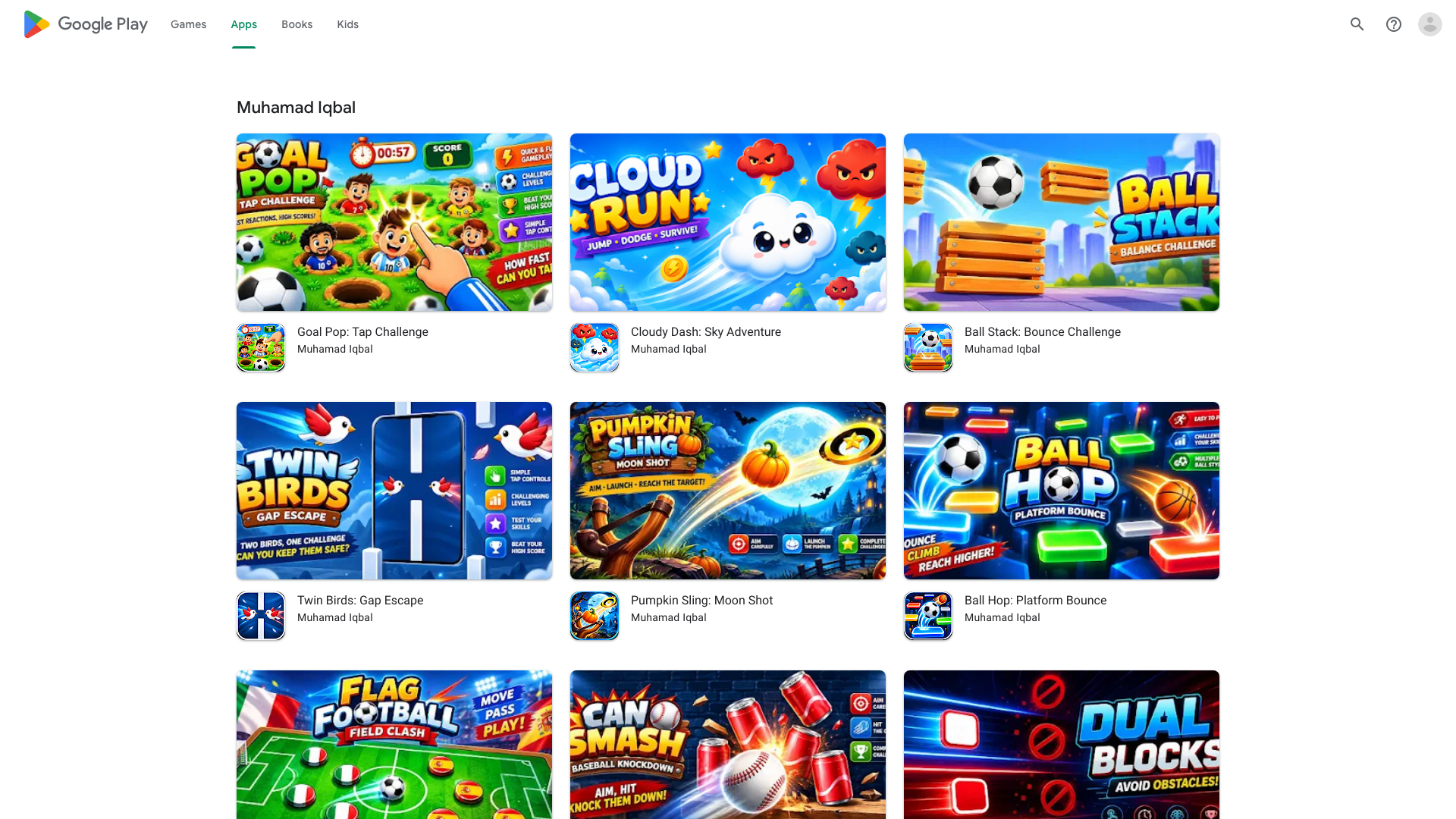This screenshot has height=819, width=1456.
Task: Open Twin Birds: Gap Escape title link
Action: click(360, 601)
